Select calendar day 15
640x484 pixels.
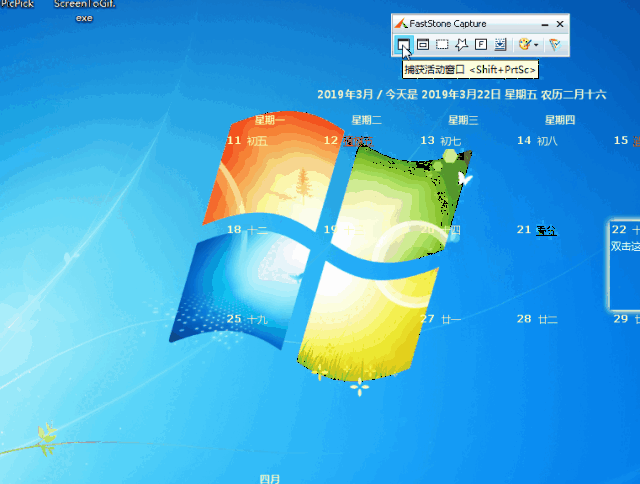point(627,141)
